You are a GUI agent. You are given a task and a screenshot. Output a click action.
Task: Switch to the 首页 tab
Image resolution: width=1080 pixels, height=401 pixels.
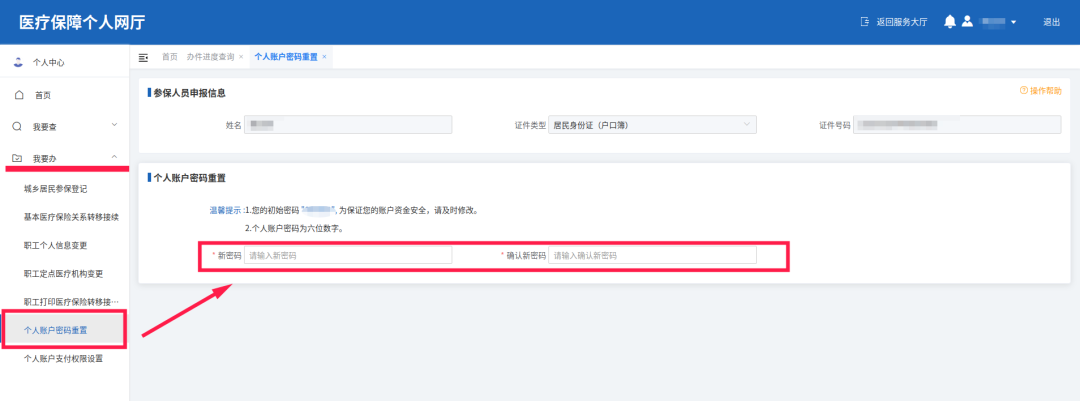pos(170,57)
